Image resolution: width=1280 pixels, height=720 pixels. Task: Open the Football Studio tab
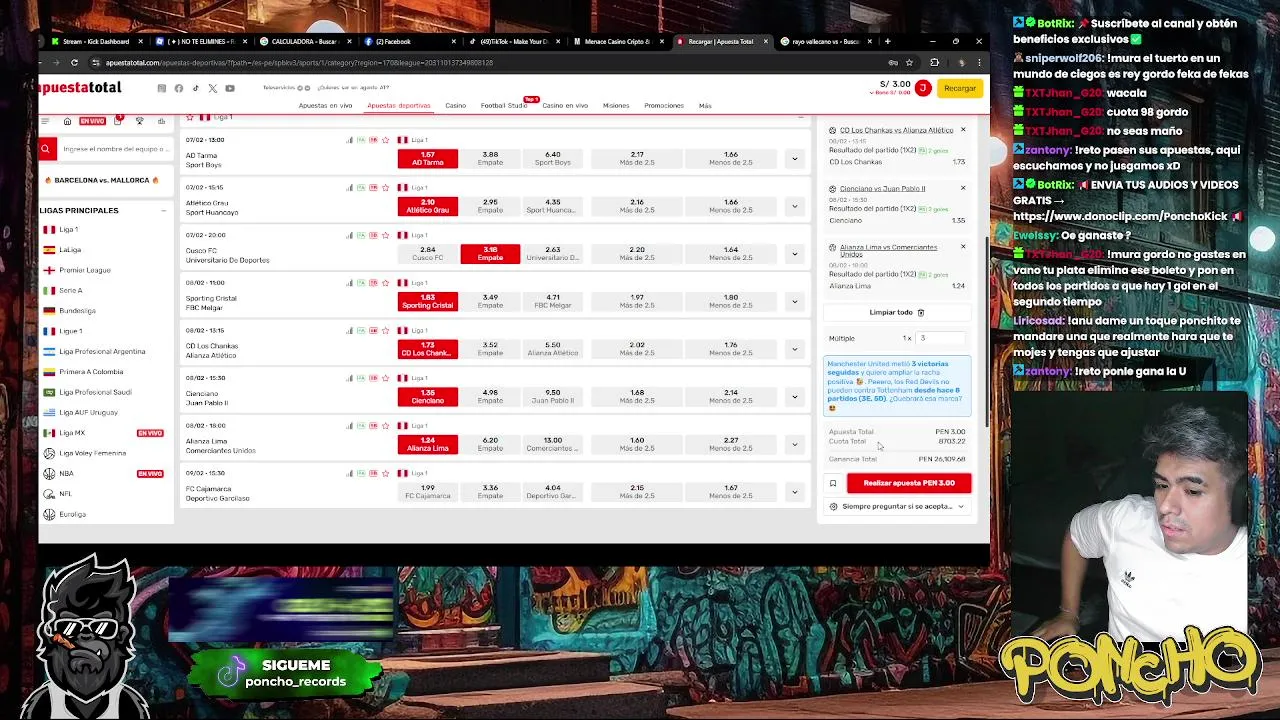(x=503, y=105)
